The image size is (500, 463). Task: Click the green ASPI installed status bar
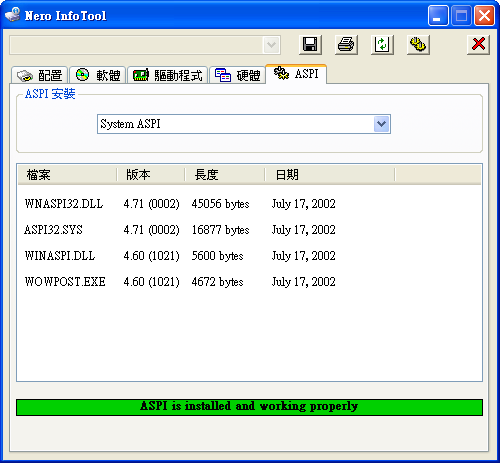(x=249, y=407)
